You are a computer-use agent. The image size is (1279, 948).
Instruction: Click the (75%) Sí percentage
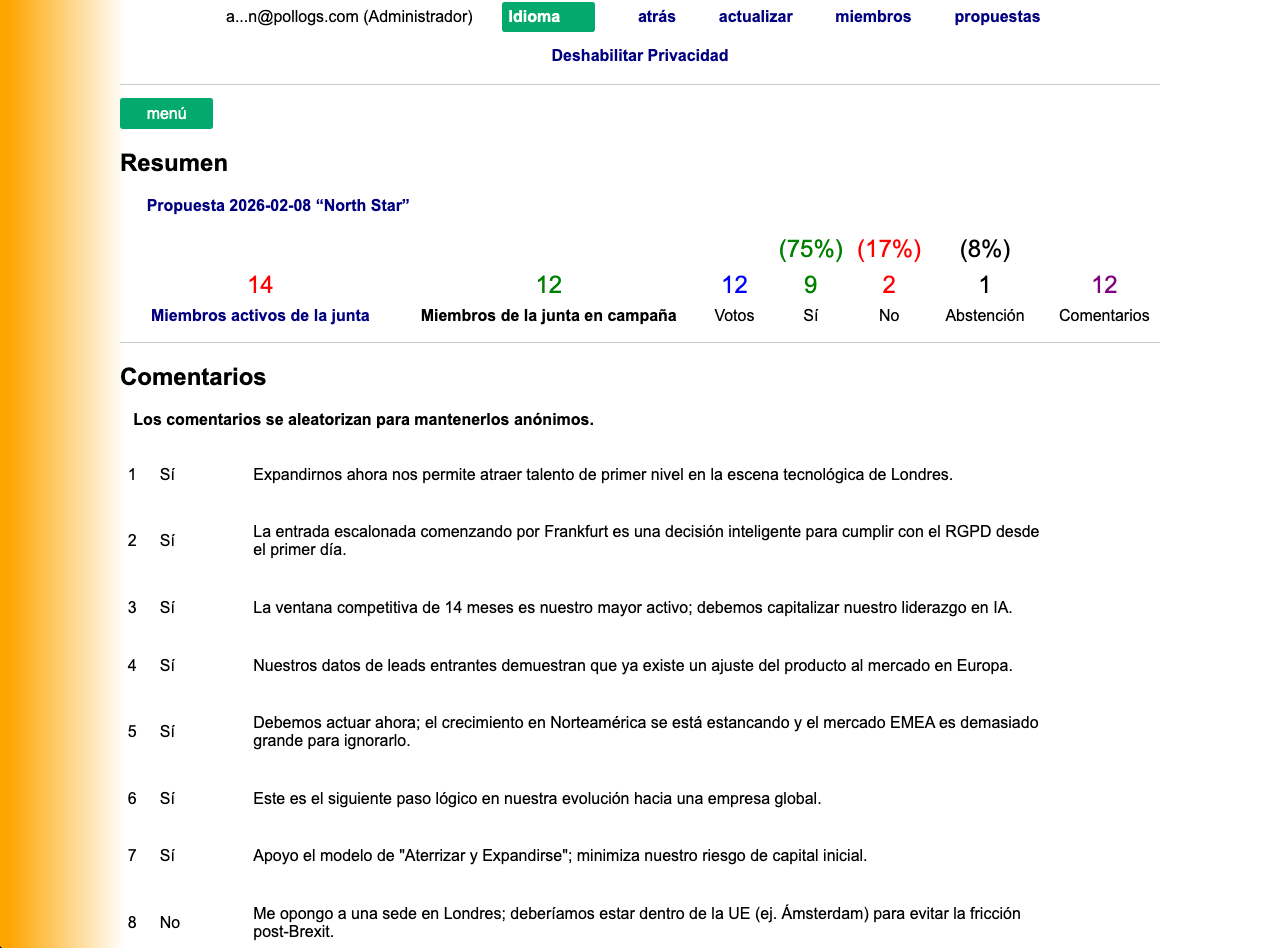(810, 249)
